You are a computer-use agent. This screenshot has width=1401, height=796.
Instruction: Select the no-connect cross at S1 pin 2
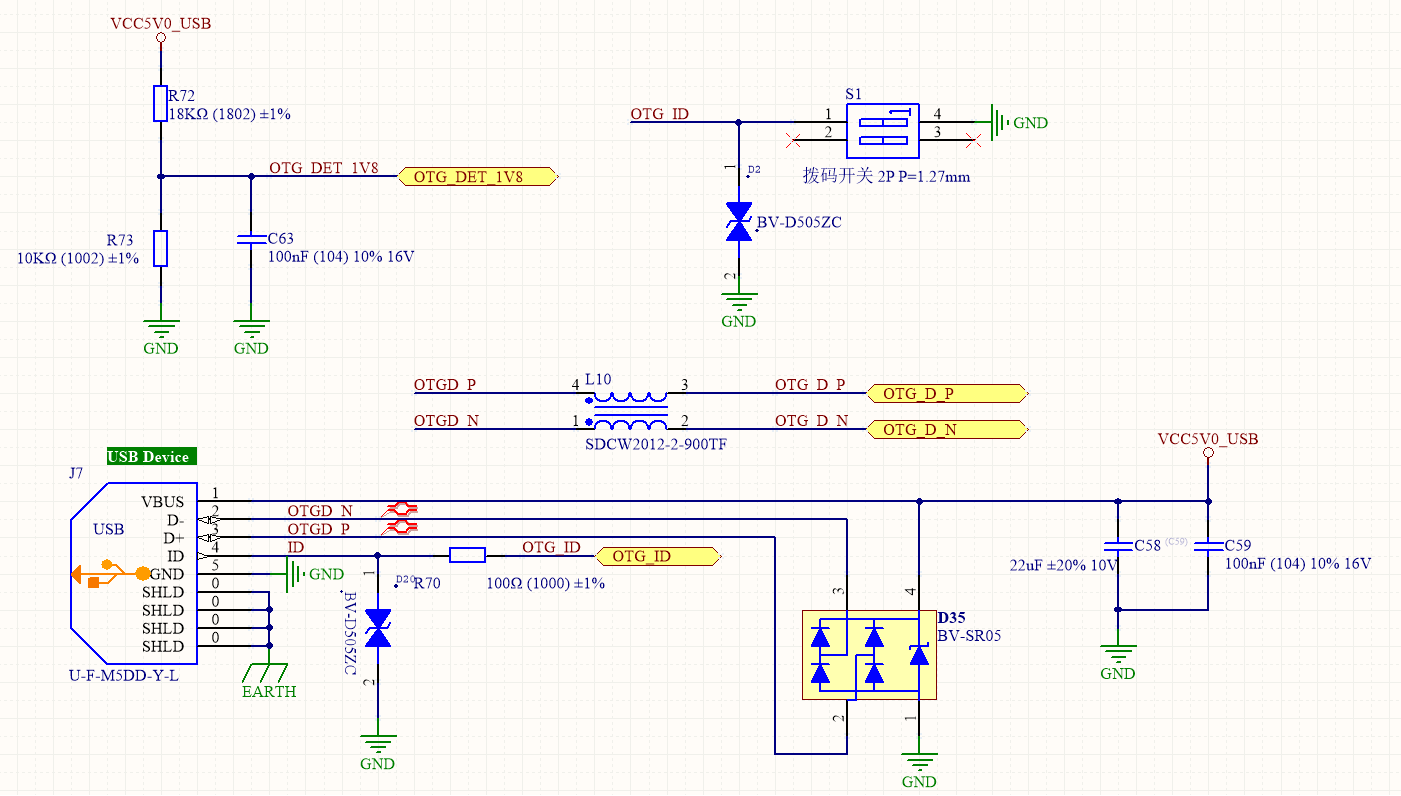coord(793,139)
